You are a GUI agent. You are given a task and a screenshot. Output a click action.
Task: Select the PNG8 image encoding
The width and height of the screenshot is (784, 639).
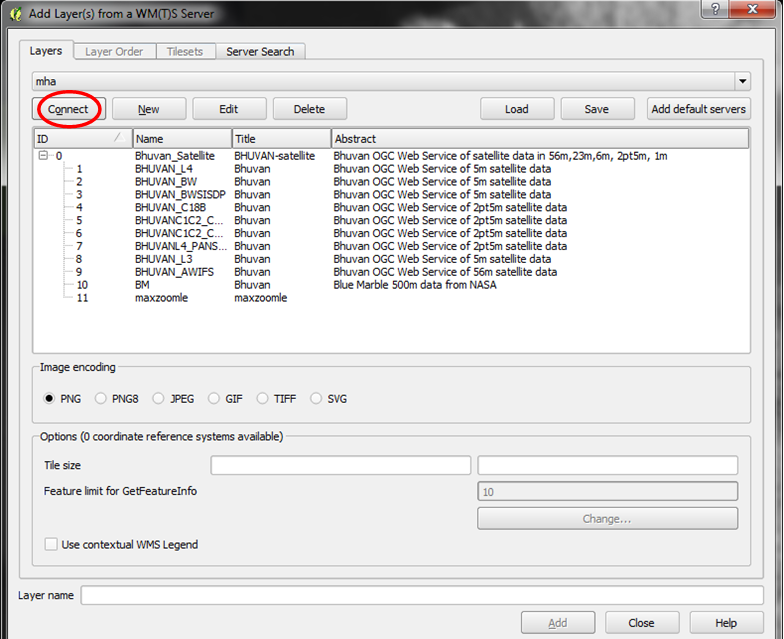[100, 398]
